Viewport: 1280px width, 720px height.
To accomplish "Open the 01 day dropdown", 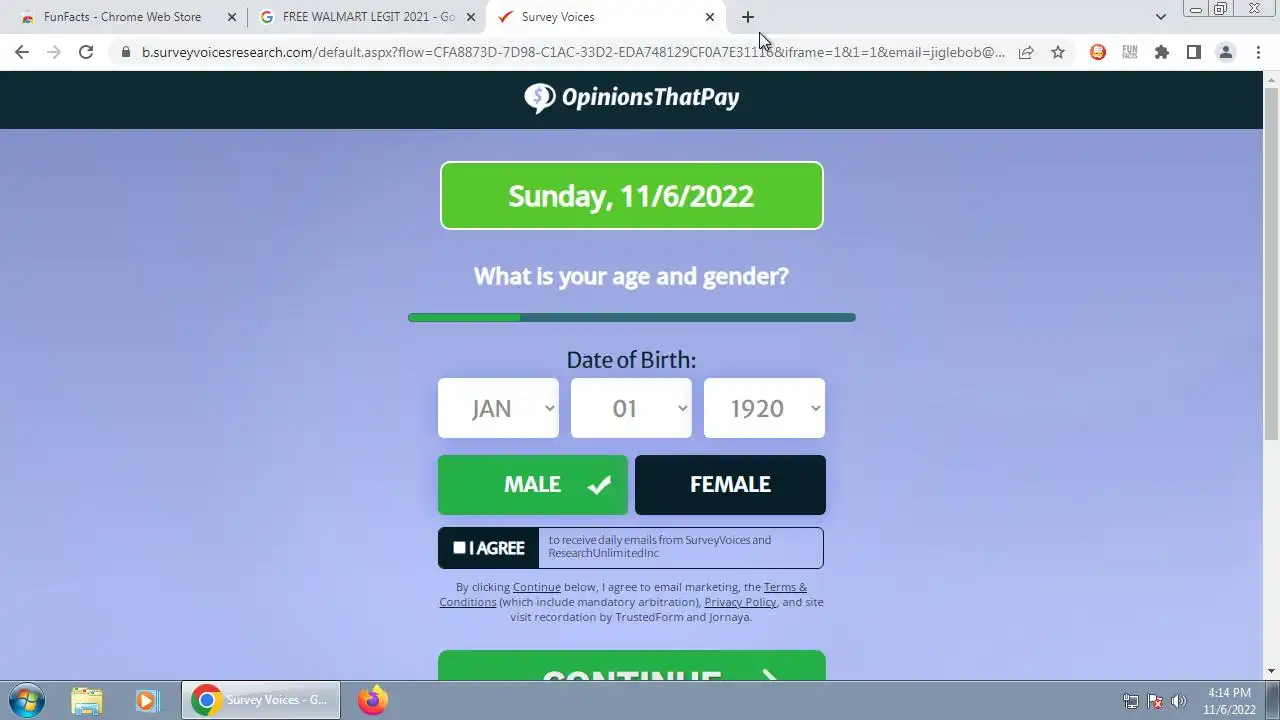I will click(631, 408).
